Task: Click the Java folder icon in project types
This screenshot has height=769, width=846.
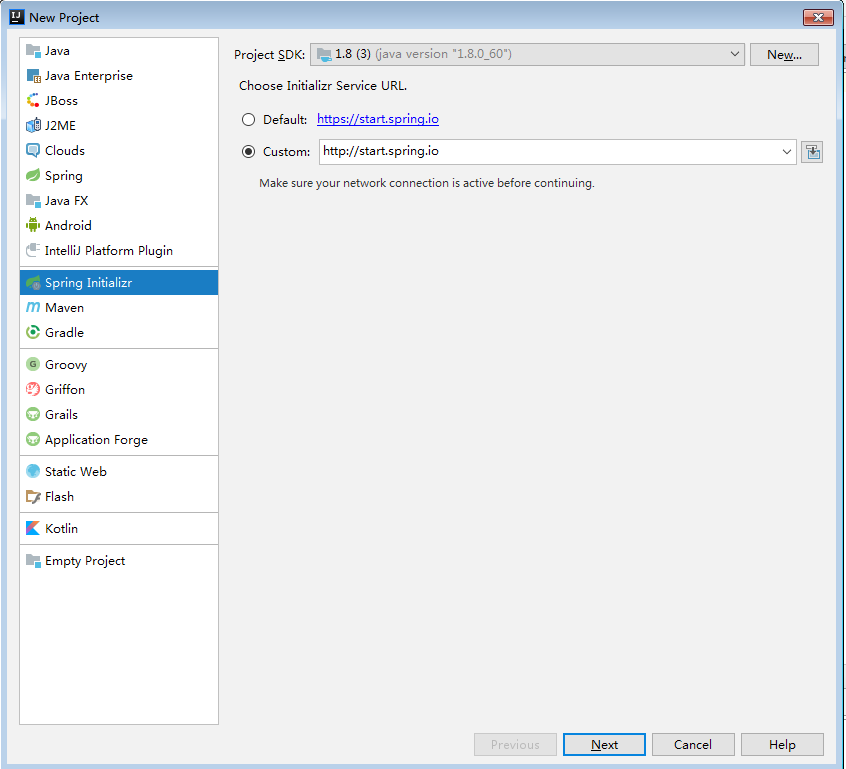Action: click(x=33, y=51)
